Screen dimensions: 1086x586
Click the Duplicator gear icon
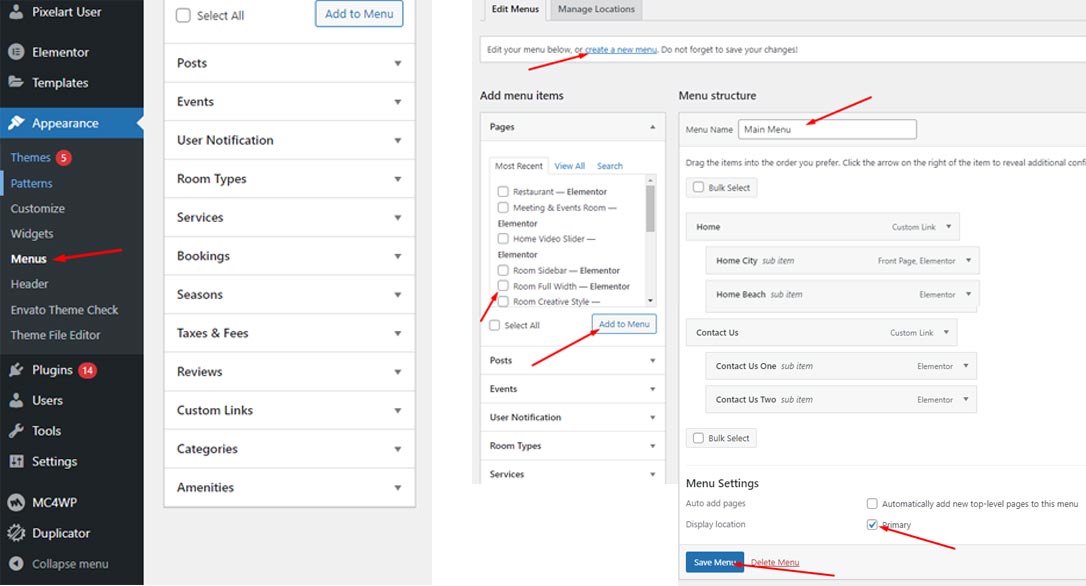tap(15, 533)
